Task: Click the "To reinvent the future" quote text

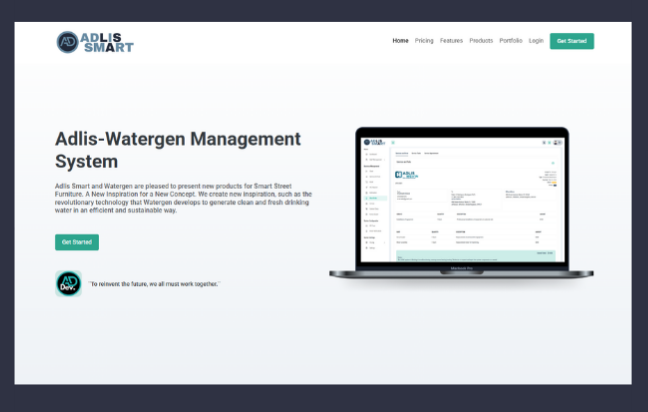Action: click(x=154, y=284)
